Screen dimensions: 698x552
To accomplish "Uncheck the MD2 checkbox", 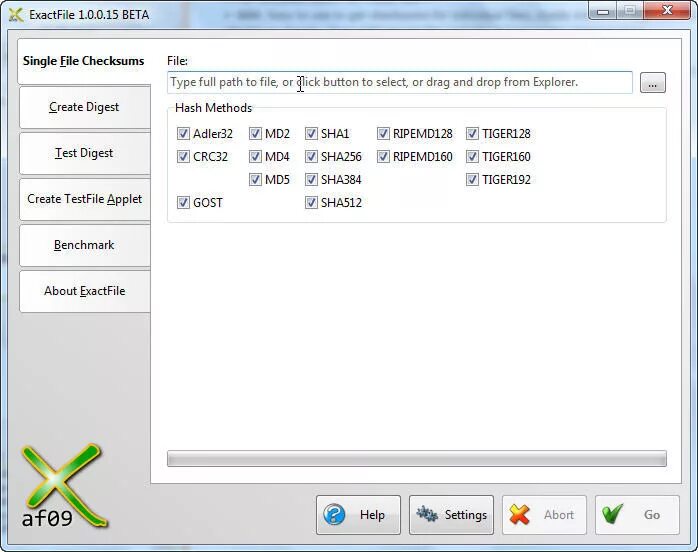I will [x=255, y=134].
